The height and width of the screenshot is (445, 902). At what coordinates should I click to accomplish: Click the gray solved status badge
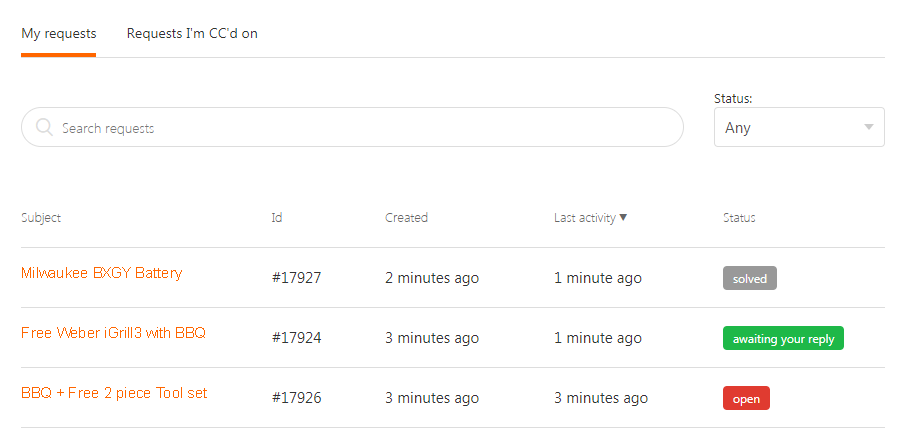(750, 278)
